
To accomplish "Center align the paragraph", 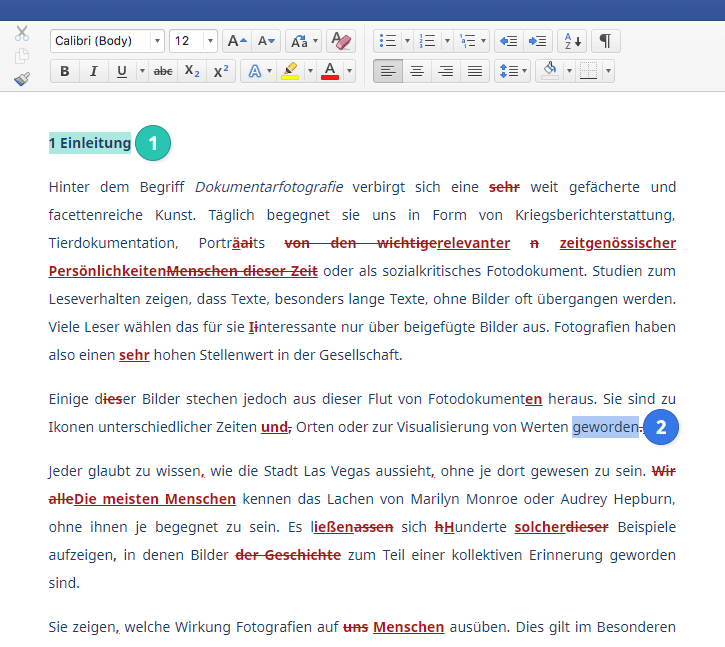I will (417, 71).
